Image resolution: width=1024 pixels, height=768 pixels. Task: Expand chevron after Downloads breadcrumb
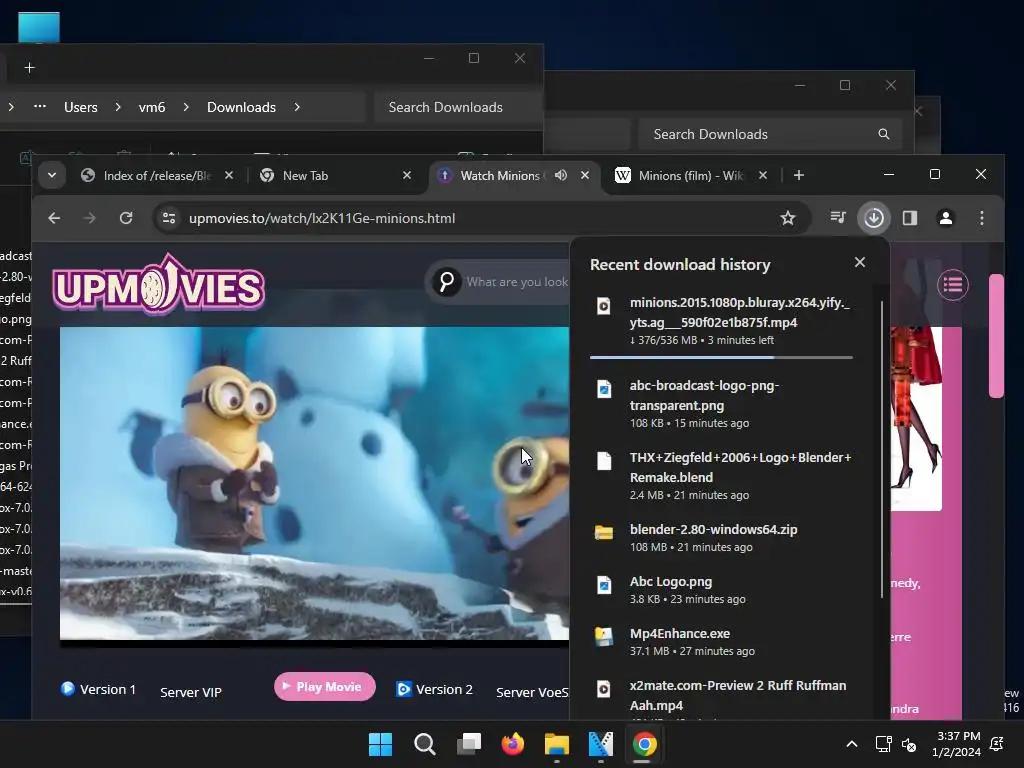297,107
